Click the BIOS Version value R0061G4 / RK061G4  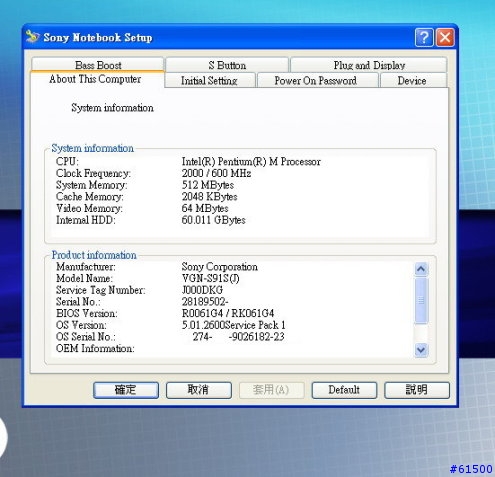tap(228, 313)
